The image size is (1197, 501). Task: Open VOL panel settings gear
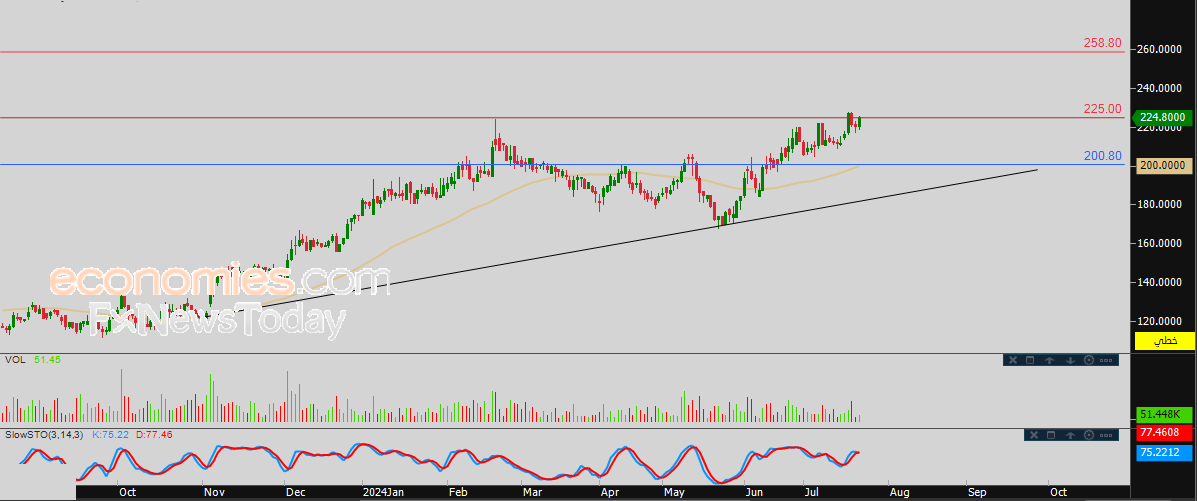coord(1089,360)
